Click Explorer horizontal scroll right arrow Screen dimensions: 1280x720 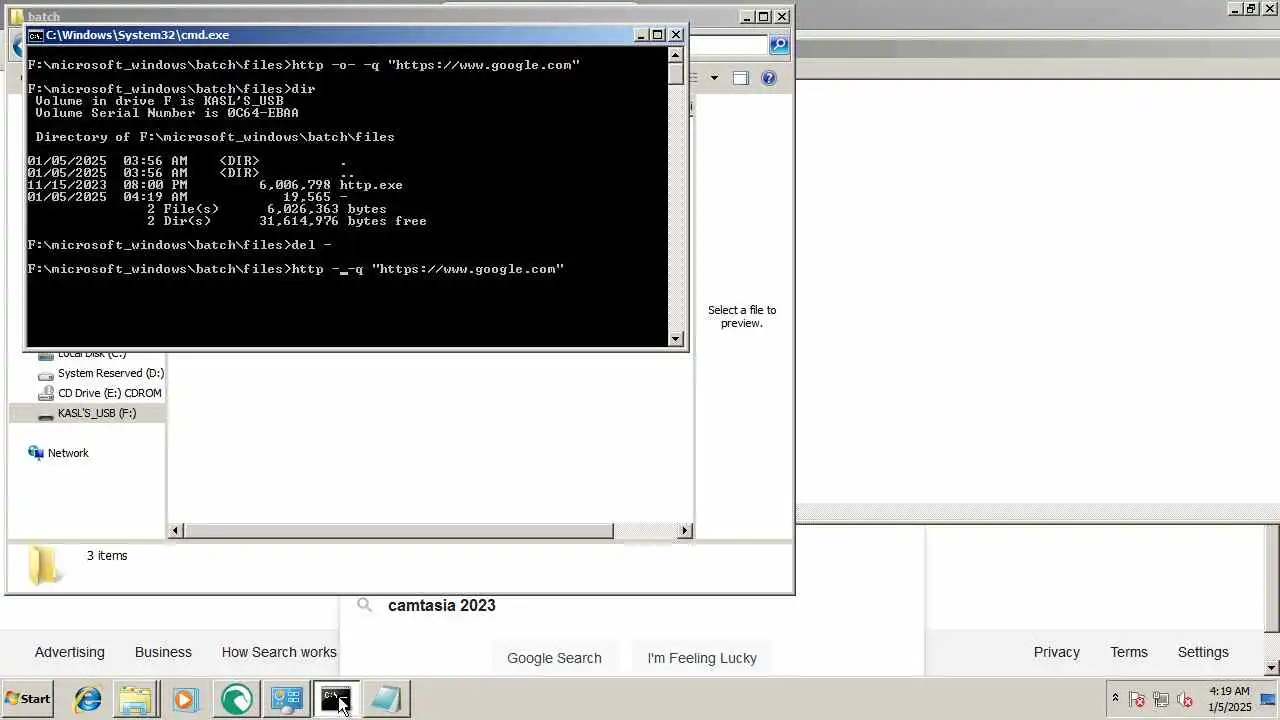point(685,531)
